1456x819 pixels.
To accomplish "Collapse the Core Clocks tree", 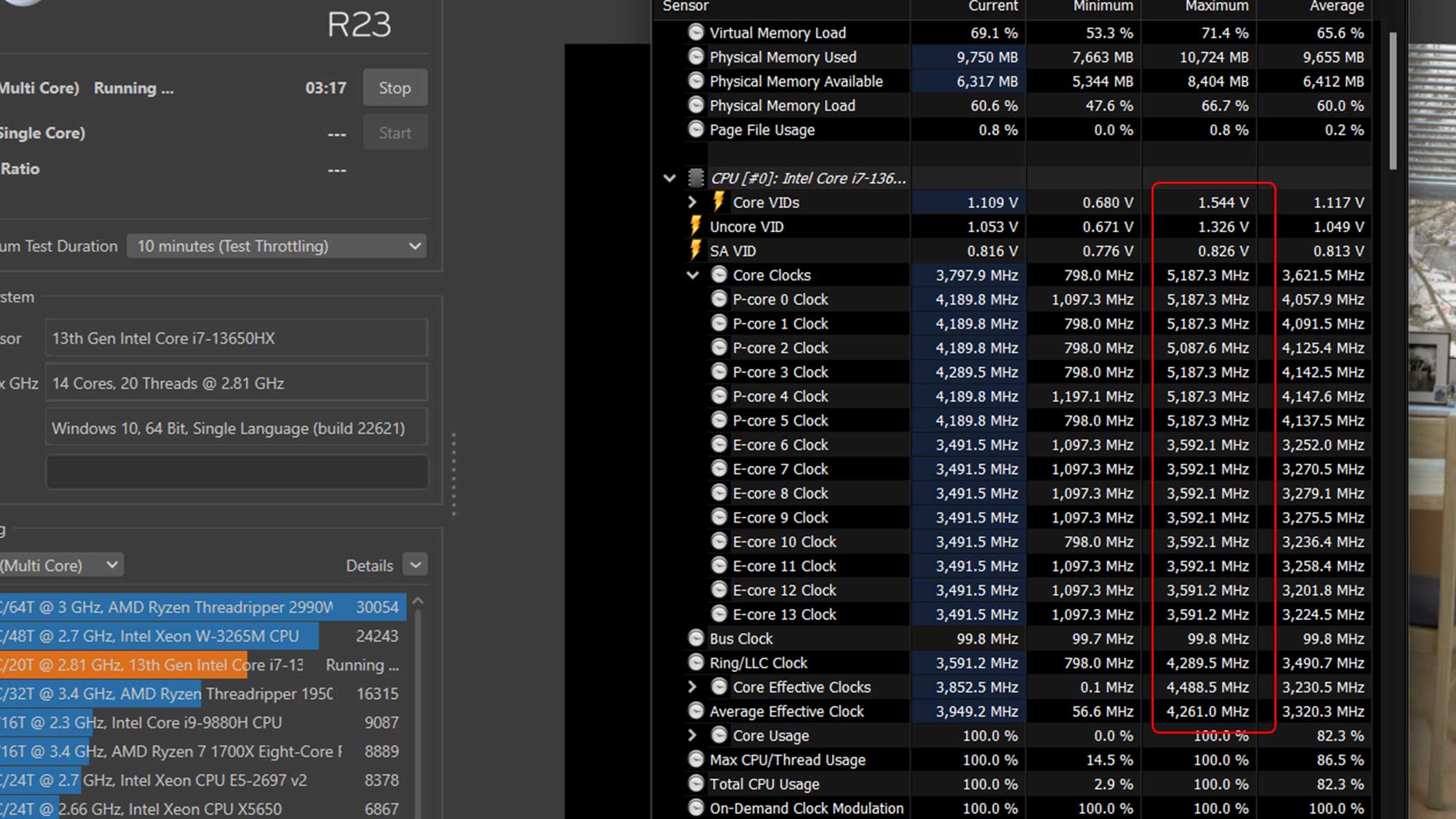I will point(693,275).
